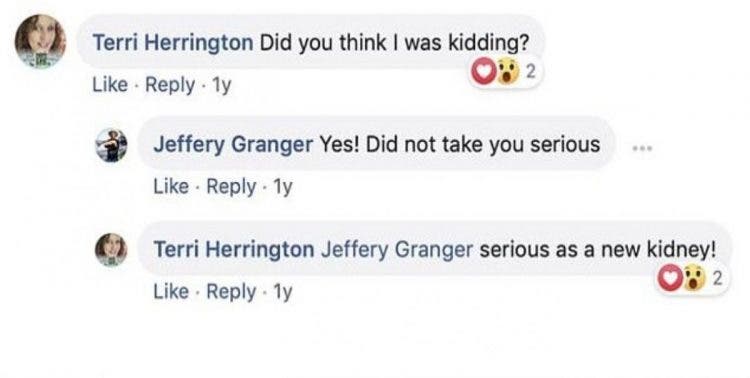Open Jeffery Granger author name link
Viewport: 750px width, 378px height.
(233, 145)
